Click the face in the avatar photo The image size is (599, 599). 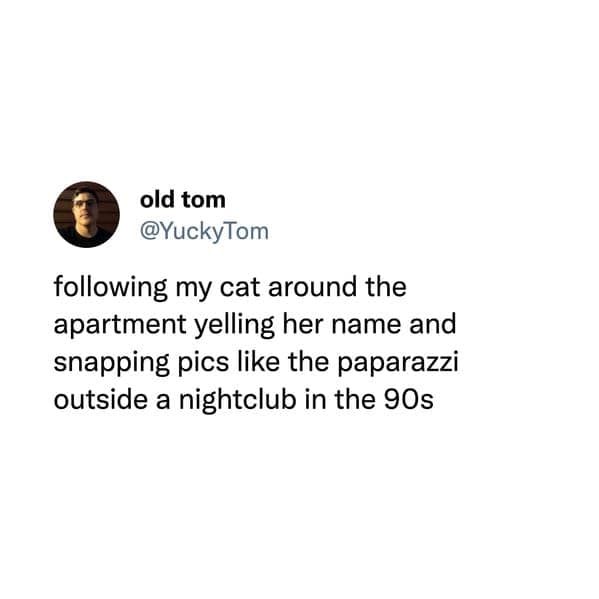84,207
